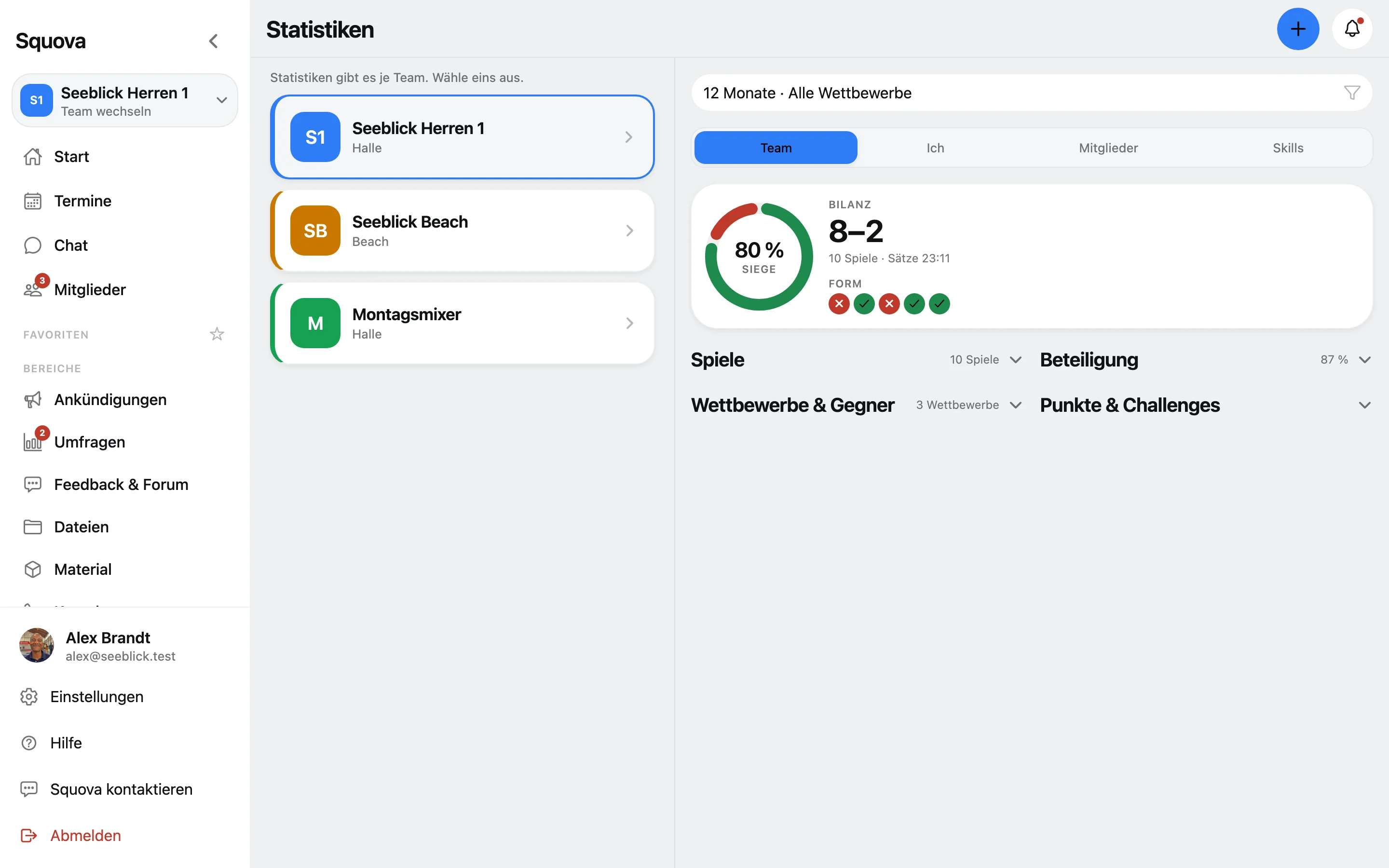Select the Seeblick Beach team card

[x=462, y=231]
